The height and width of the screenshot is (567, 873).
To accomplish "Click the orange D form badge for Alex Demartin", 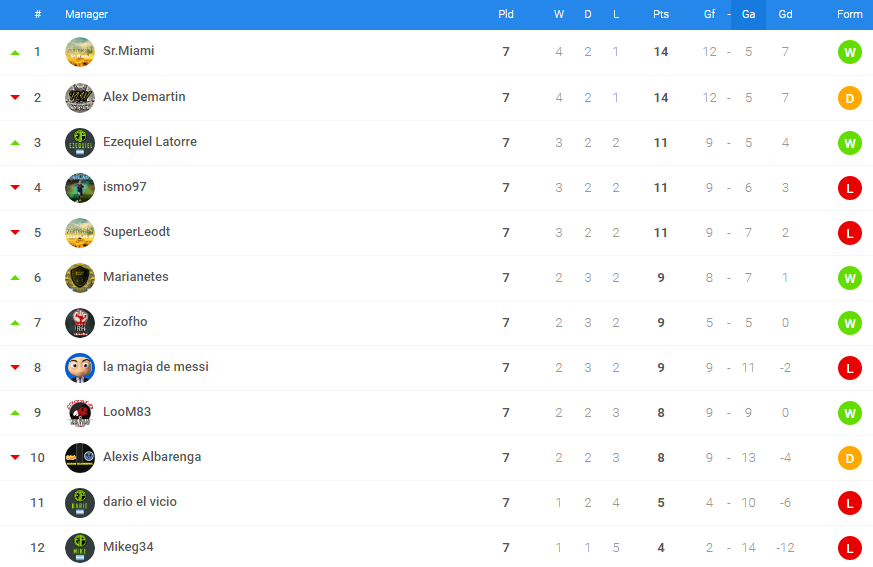I will click(850, 98).
